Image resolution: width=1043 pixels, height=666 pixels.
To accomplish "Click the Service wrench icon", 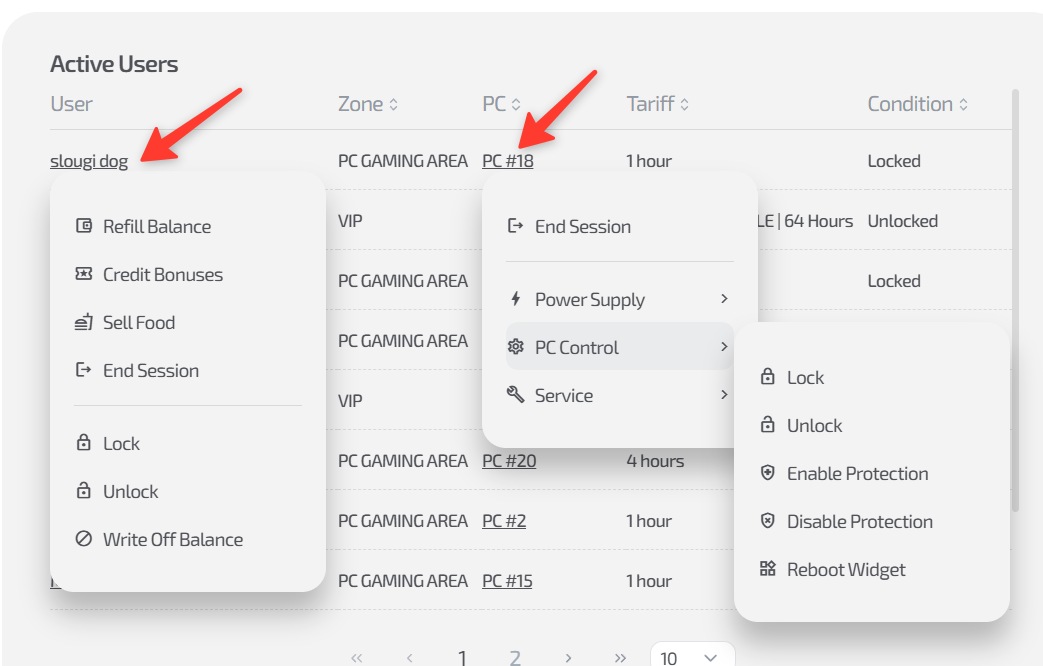I will point(516,395).
